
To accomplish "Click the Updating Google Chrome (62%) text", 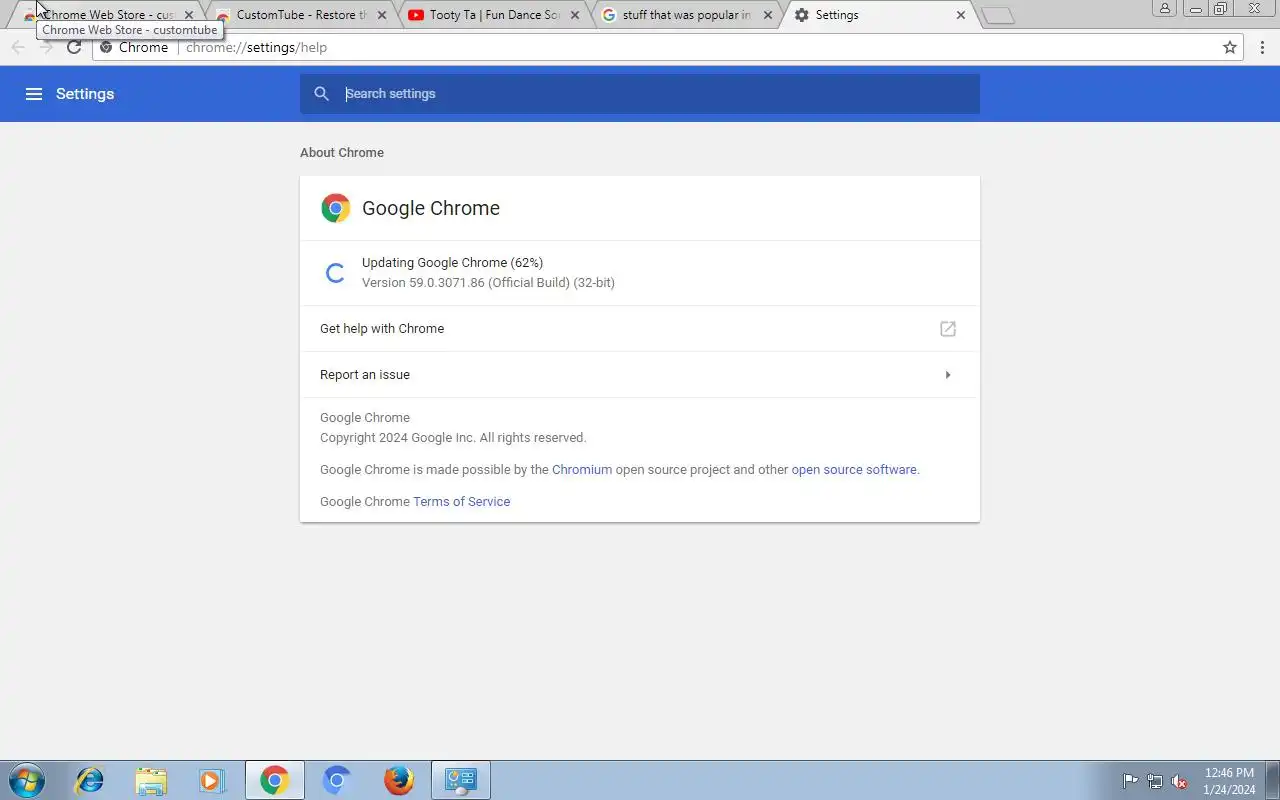I will 452,262.
